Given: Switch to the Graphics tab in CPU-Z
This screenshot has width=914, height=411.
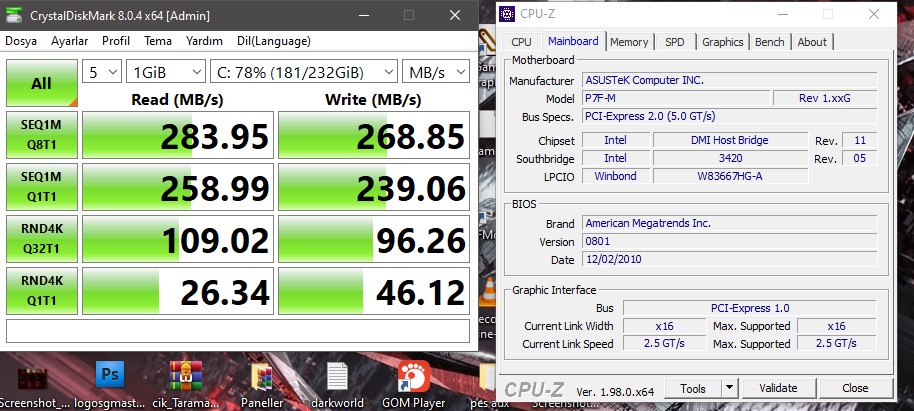Looking at the screenshot, I should pos(723,42).
